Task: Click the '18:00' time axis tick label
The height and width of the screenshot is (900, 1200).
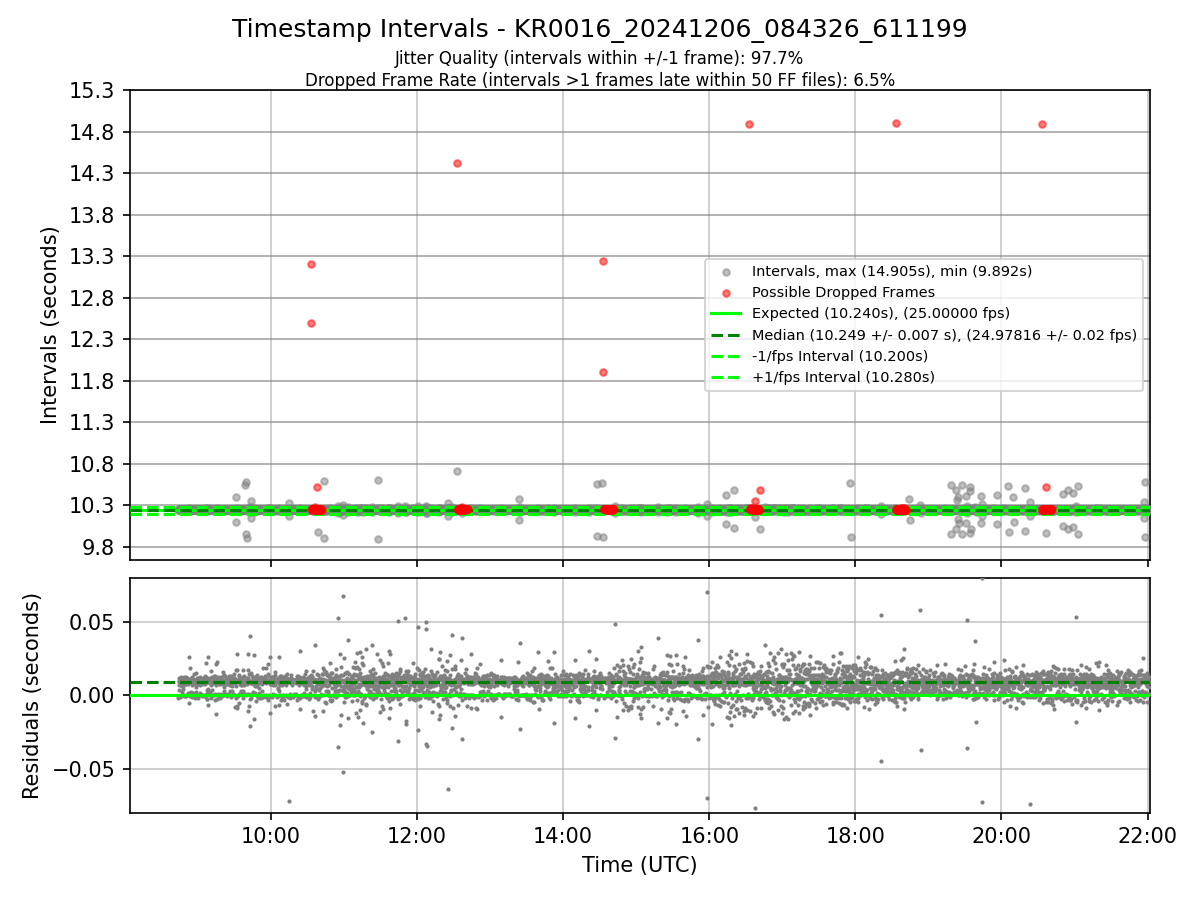Action: click(x=855, y=836)
